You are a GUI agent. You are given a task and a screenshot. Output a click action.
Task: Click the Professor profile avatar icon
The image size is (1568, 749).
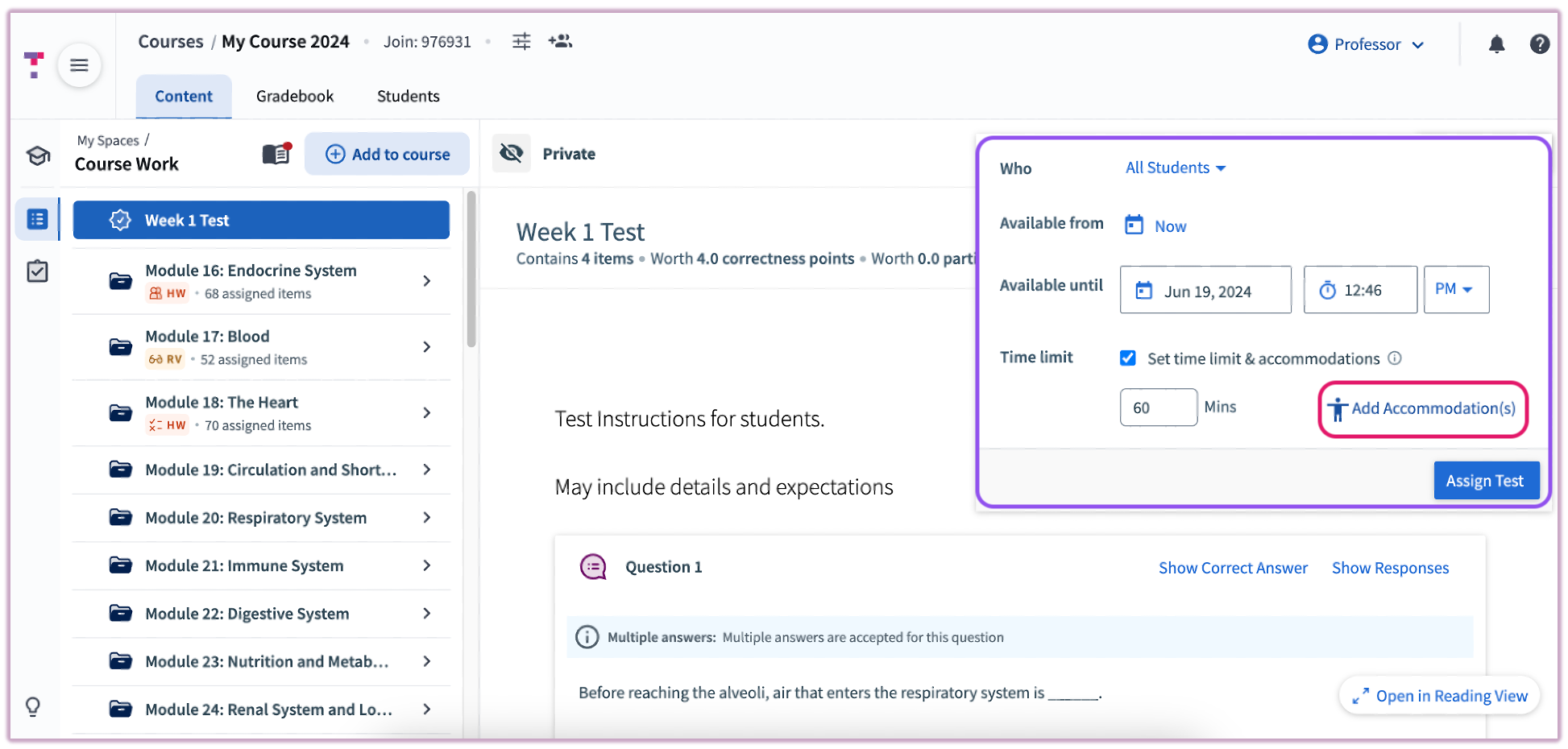click(1317, 44)
